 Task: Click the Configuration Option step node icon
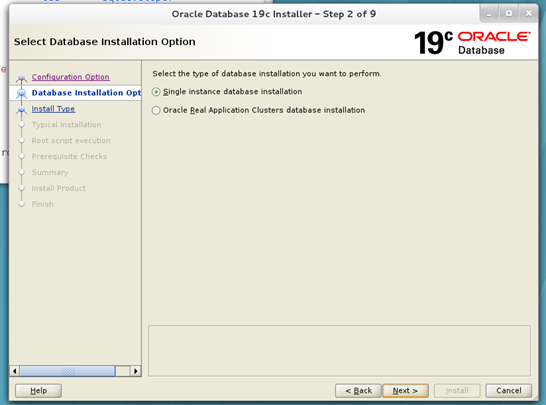coord(22,78)
